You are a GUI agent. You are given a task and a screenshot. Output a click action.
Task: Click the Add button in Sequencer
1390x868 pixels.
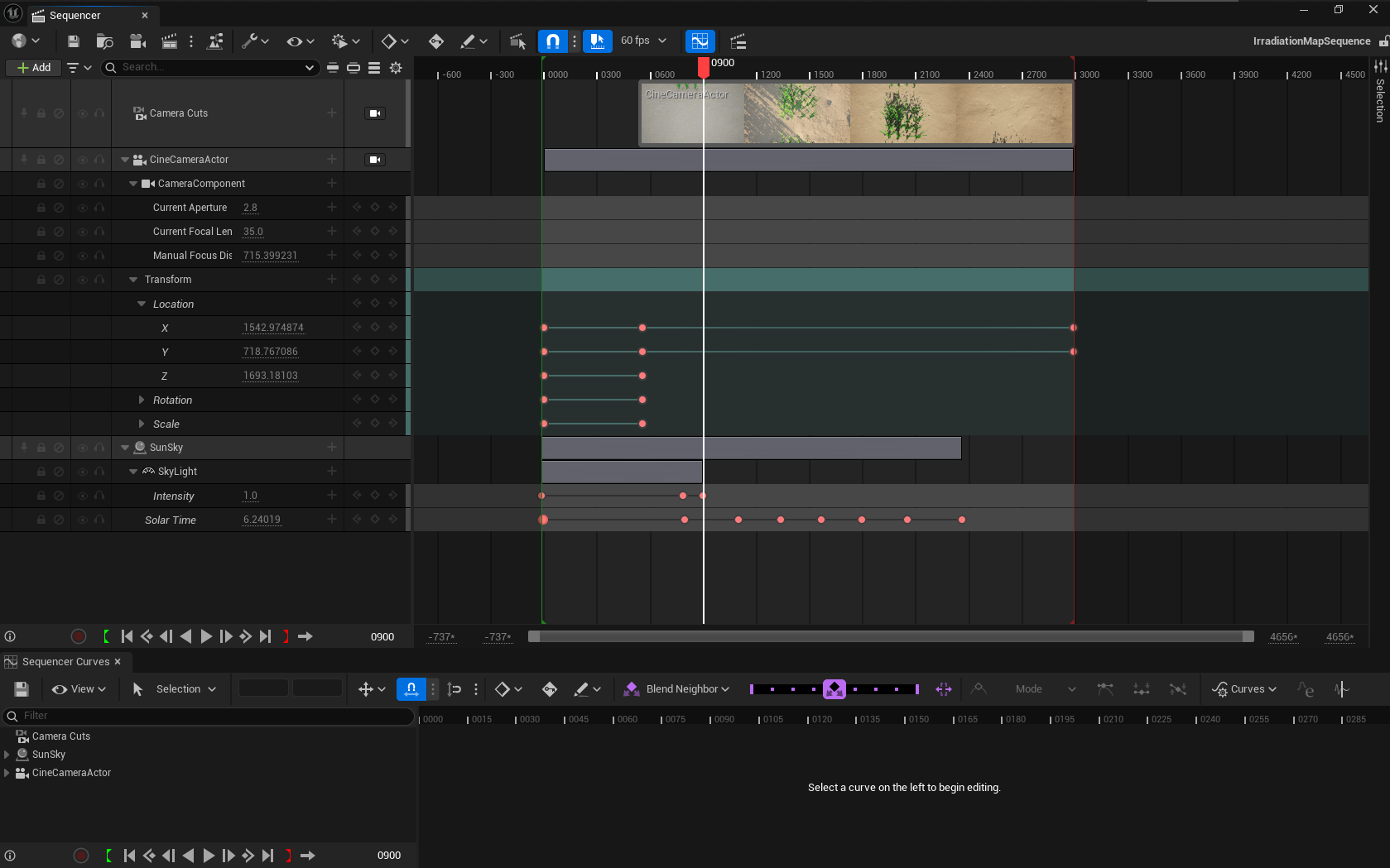coord(33,67)
